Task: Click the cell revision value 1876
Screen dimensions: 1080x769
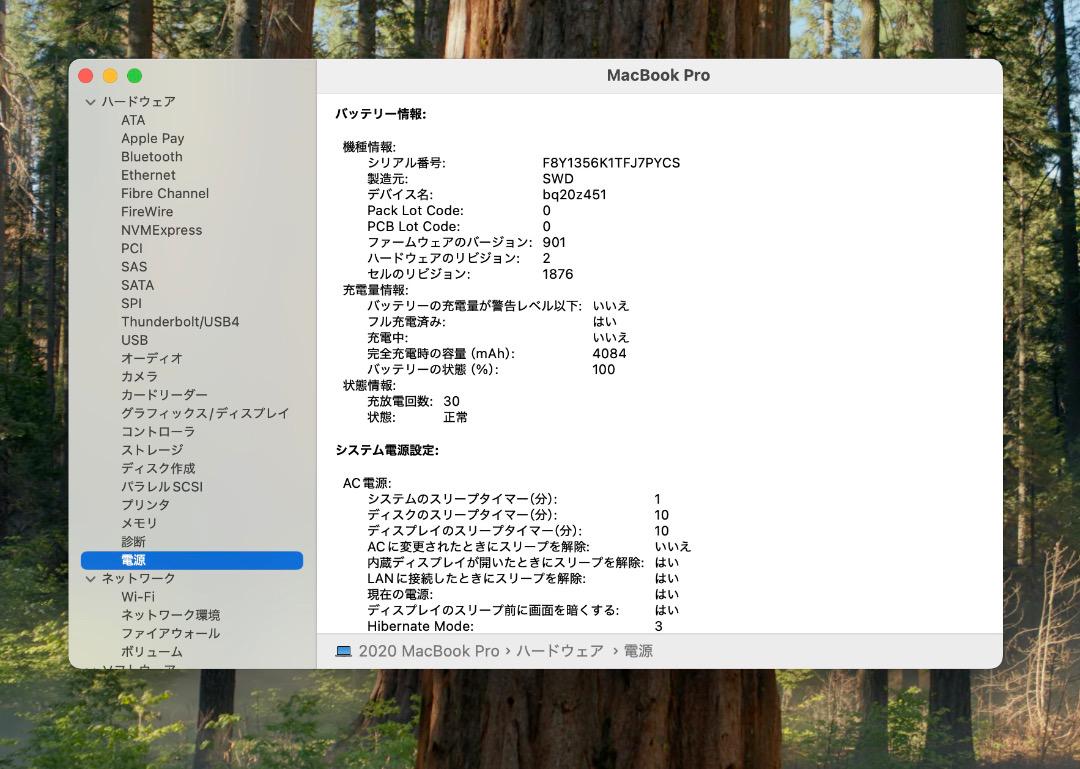Action: click(557, 274)
